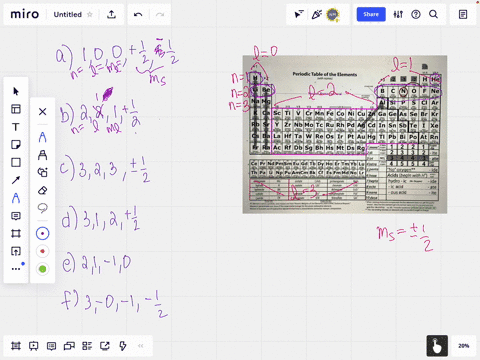
Task: Click the blue Share button
Action: (371, 14)
